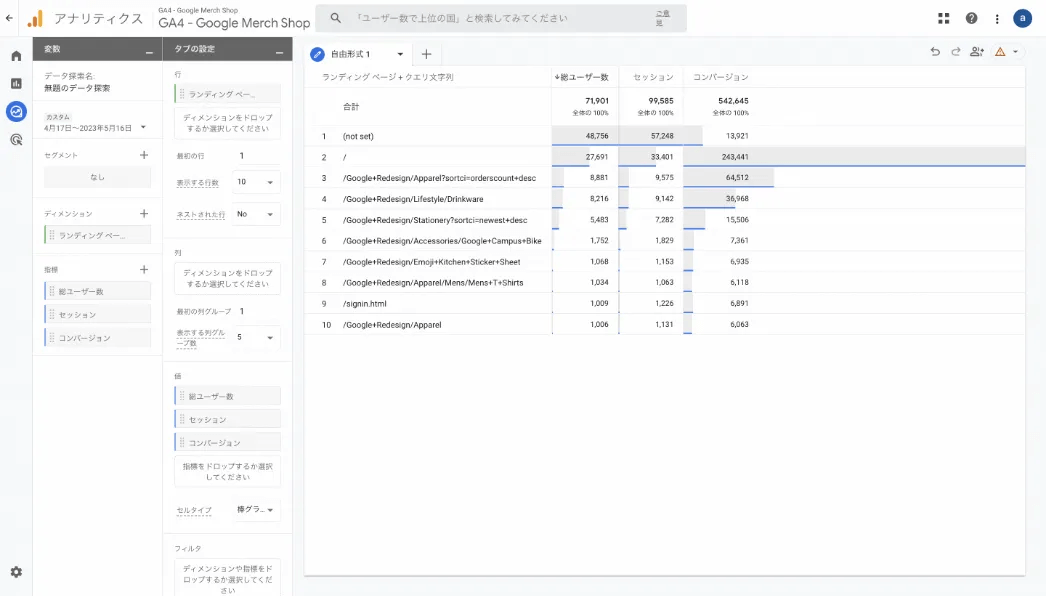Click the share exploration people icon

(x=977, y=52)
